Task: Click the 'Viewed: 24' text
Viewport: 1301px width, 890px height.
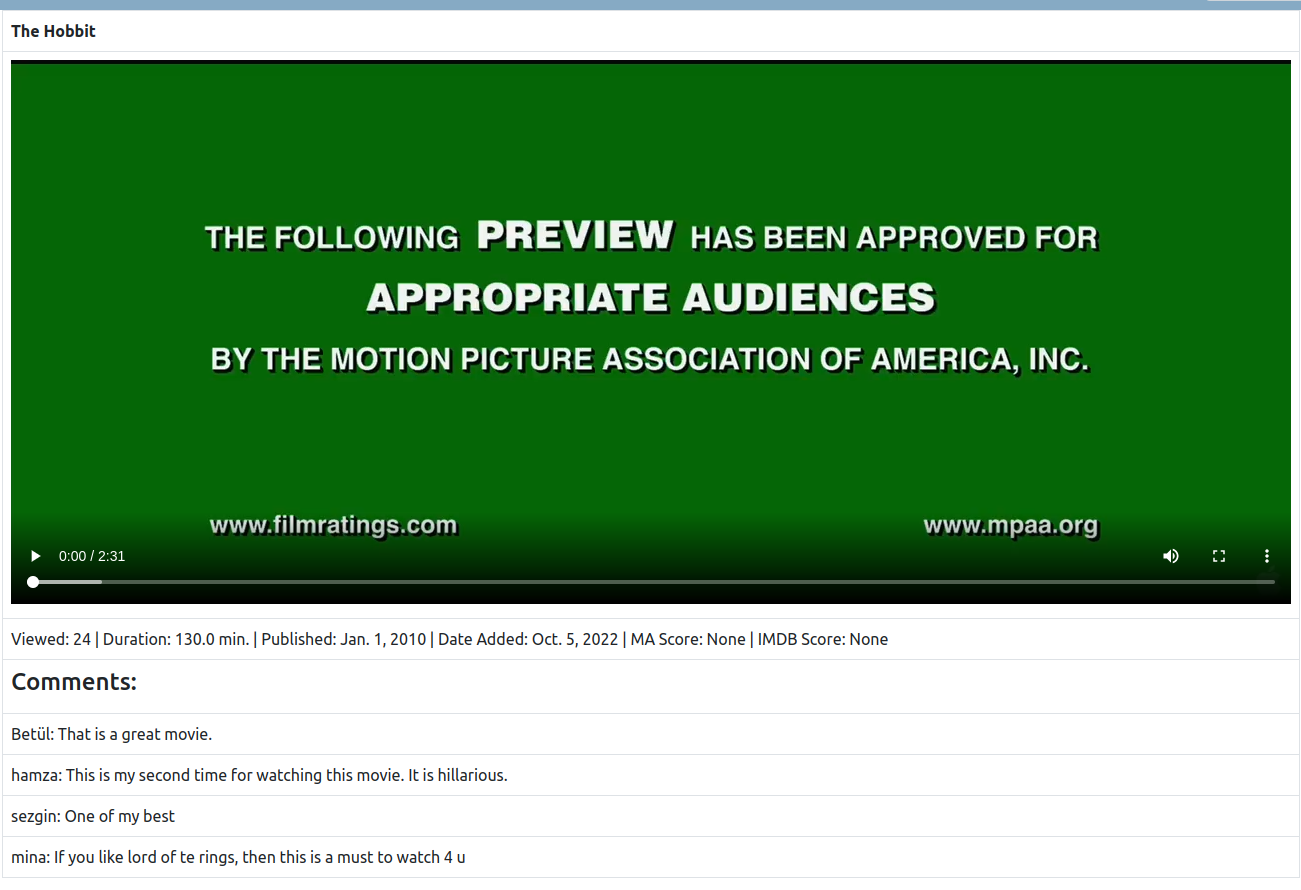Action: pos(51,639)
